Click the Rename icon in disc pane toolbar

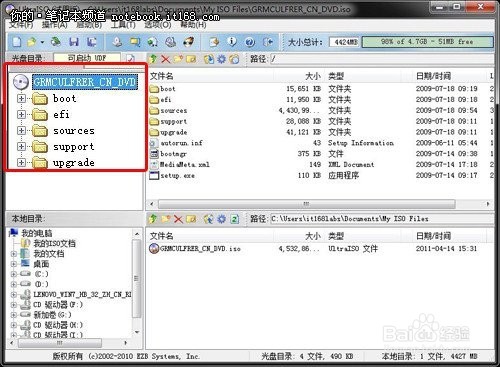click(191, 59)
